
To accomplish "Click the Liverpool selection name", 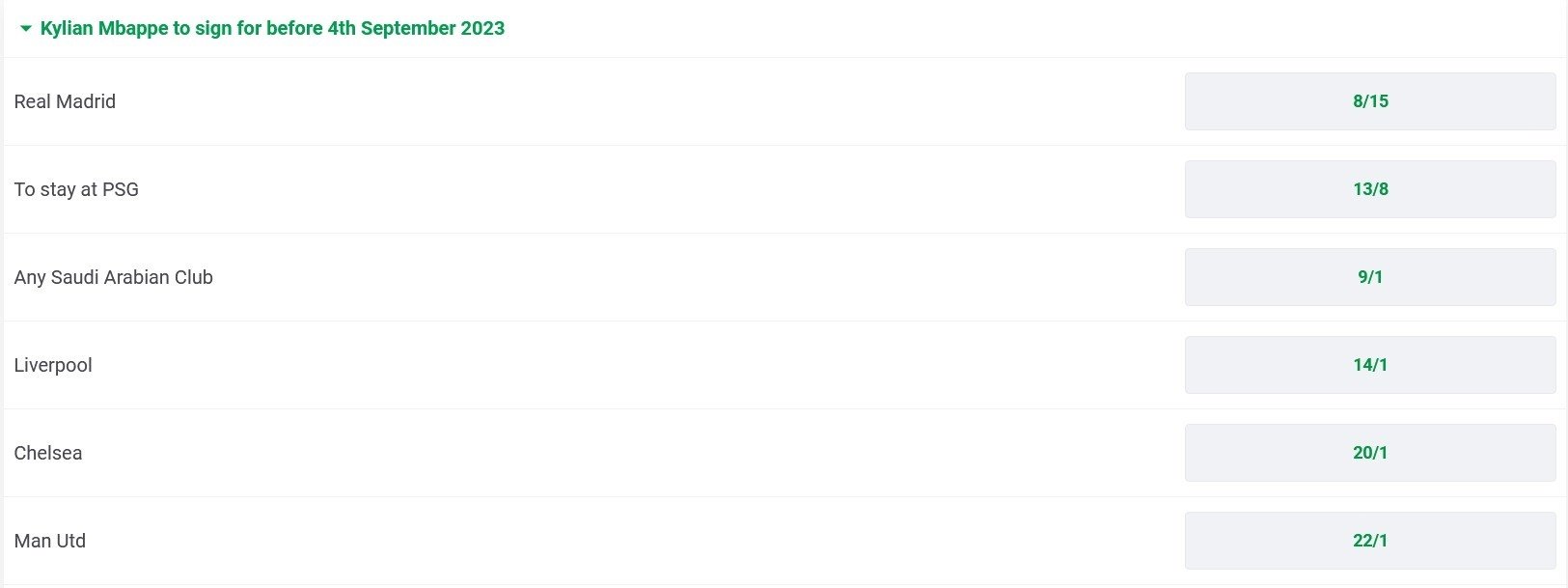I will 53,365.
